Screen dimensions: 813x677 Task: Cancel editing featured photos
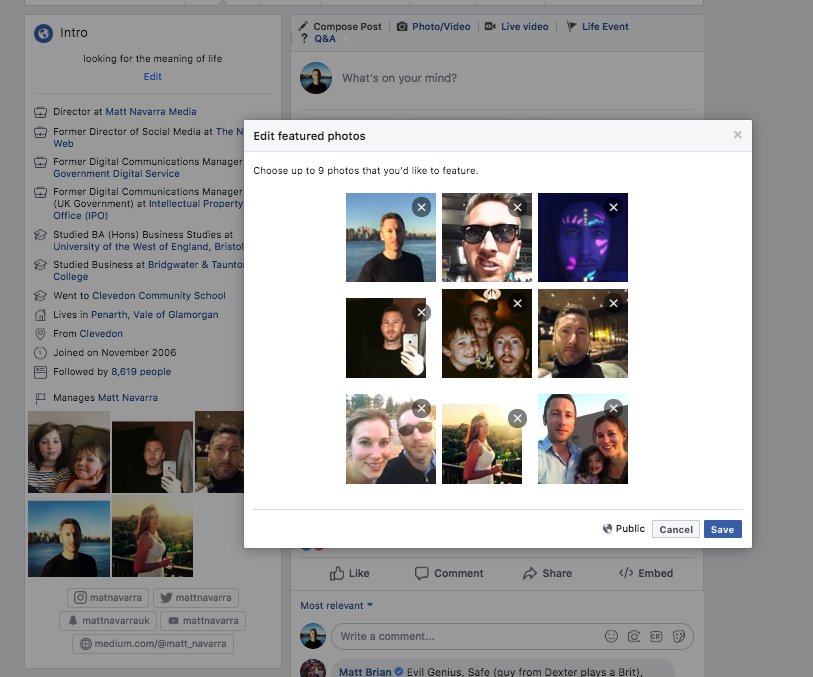[676, 529]
